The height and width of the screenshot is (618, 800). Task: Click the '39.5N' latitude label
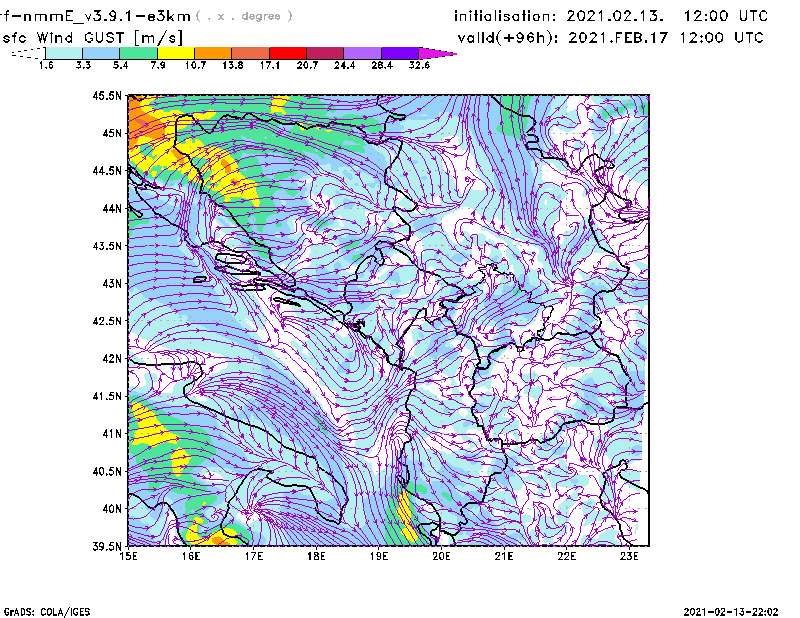(107, 546)
